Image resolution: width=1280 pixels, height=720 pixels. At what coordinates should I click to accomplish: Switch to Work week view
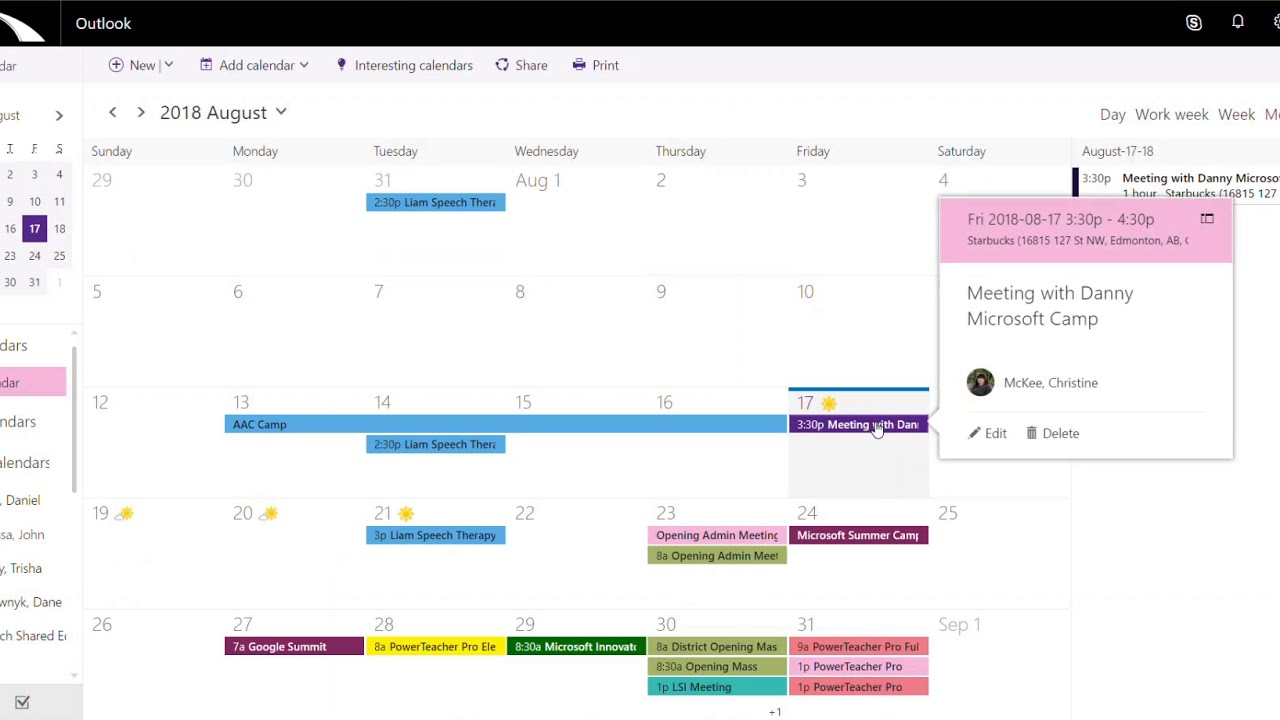pos(1171,114)
